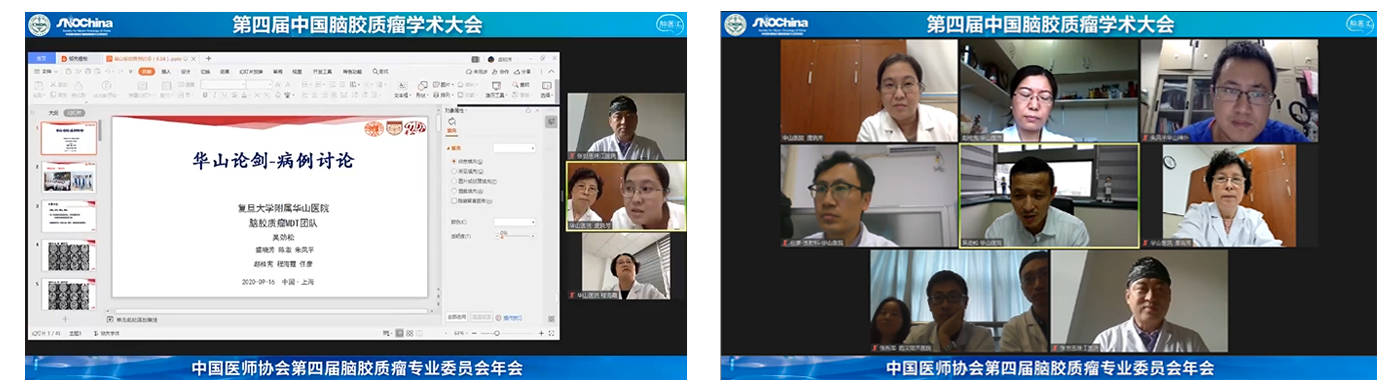Select the solid fill radio button
The width and height of the screenshot is (1400, 390).
(454, 161)
